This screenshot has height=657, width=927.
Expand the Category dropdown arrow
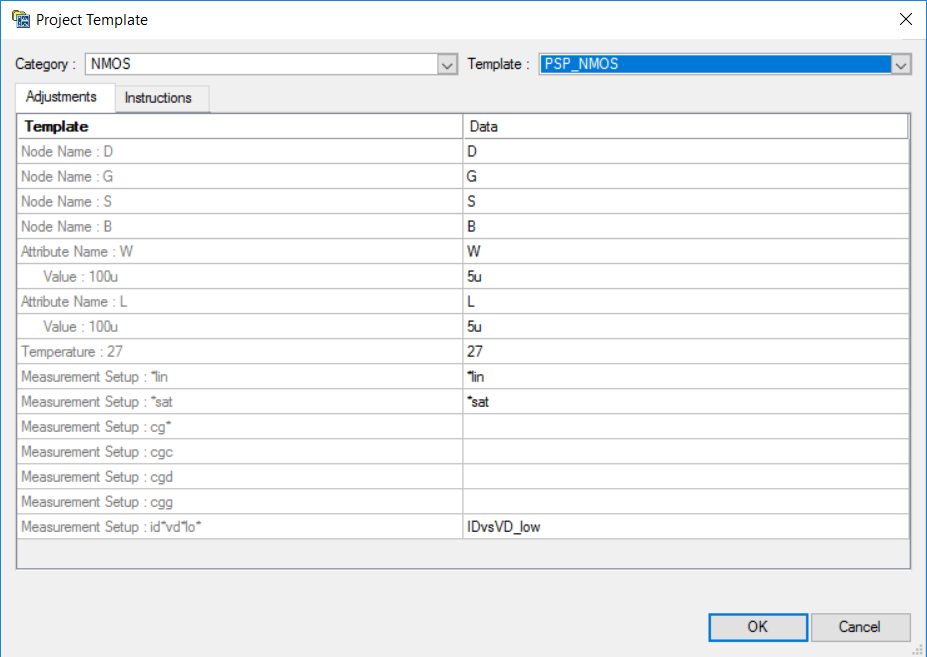click(x=447, y=64)
